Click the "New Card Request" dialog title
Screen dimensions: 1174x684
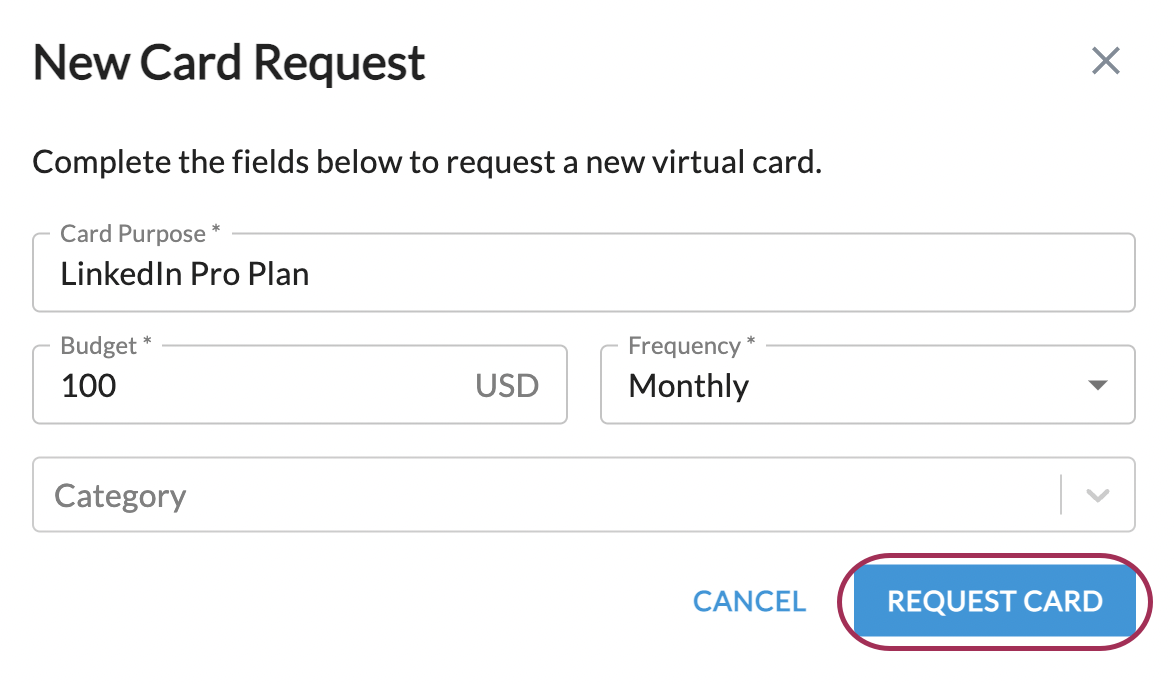coord(229,63)
